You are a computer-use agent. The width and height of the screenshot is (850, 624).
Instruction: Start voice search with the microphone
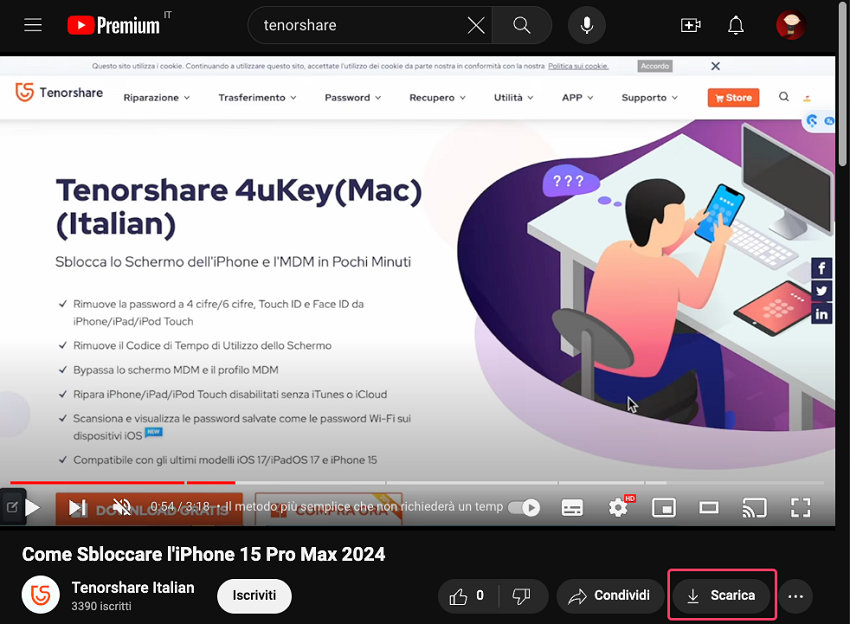pyautogui.click(x=587, y=25)
